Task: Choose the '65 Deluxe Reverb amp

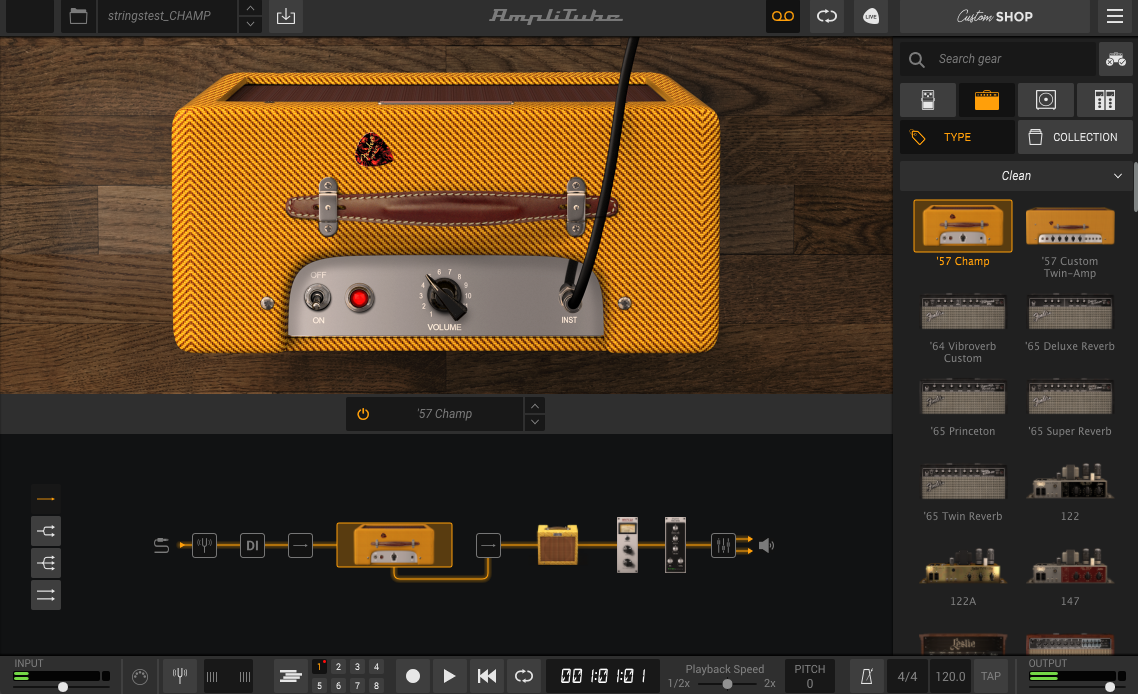Action: point(1070,312)
